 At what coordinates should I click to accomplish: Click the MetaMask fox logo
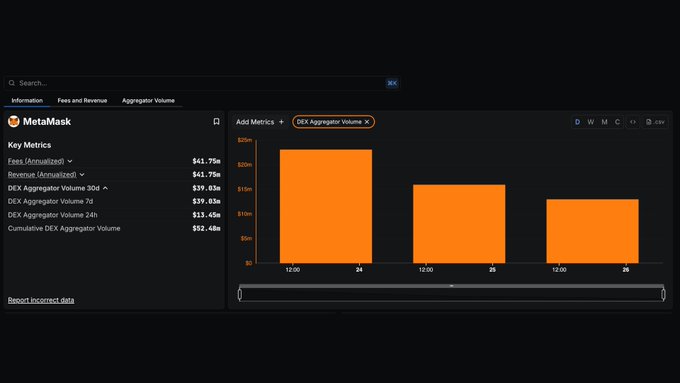(x=14, y=121)
